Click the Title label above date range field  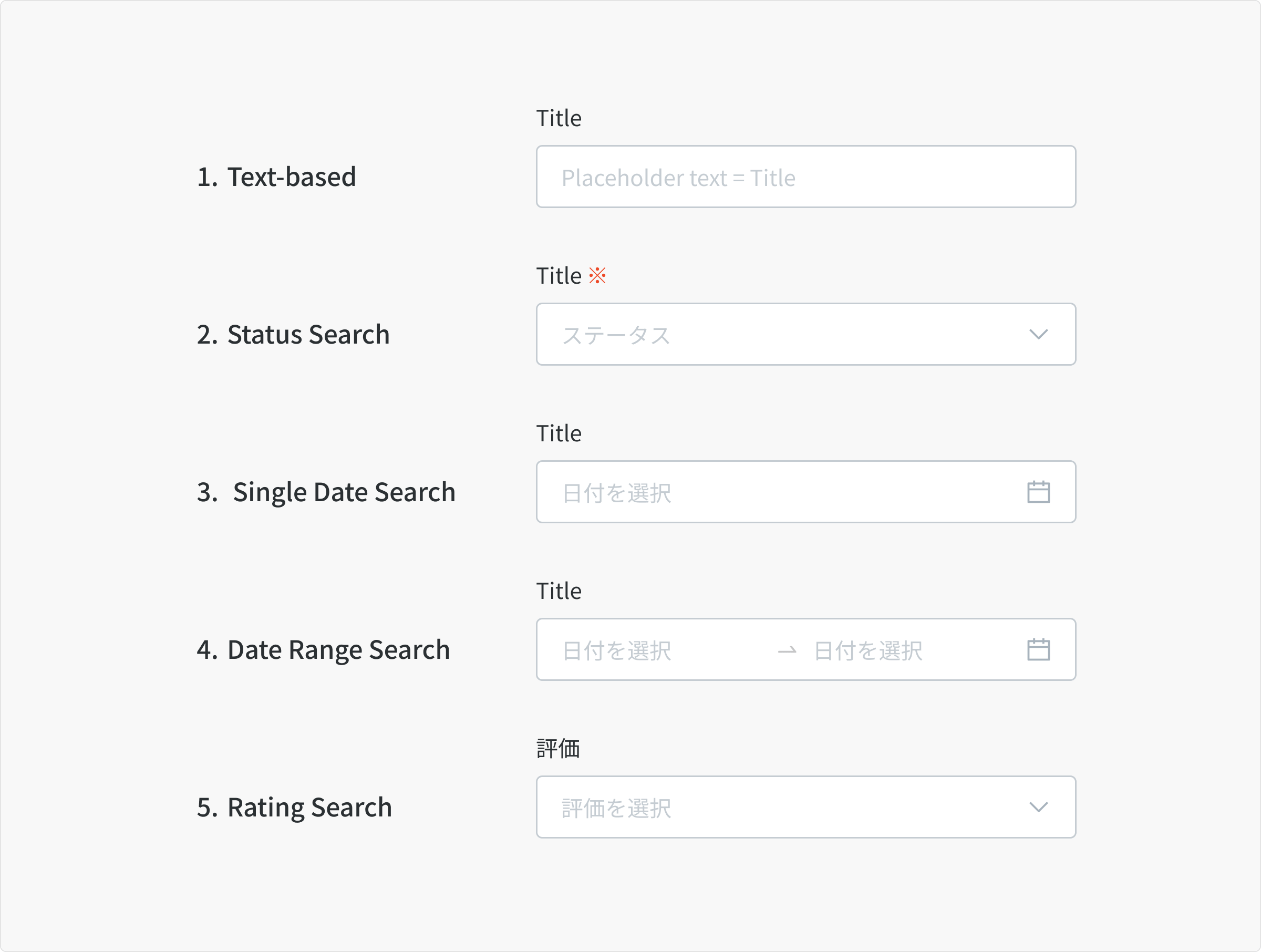(x=559, y=591)
